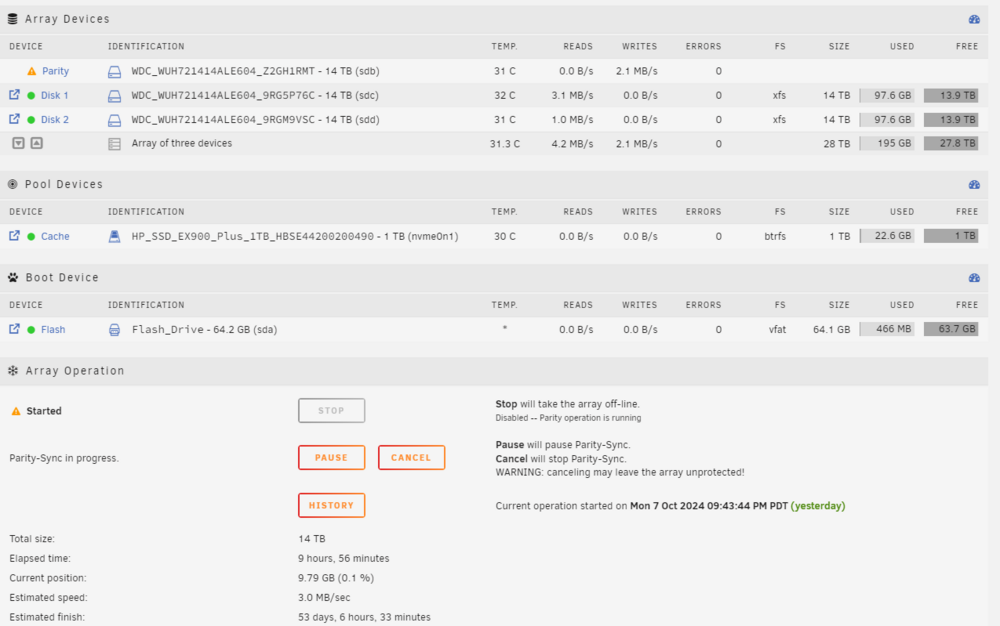Viewport: 1000px width, 626px height.
Task: Click Cache filesystem 'btrfs' cell
Action: [x=775, y=237]
